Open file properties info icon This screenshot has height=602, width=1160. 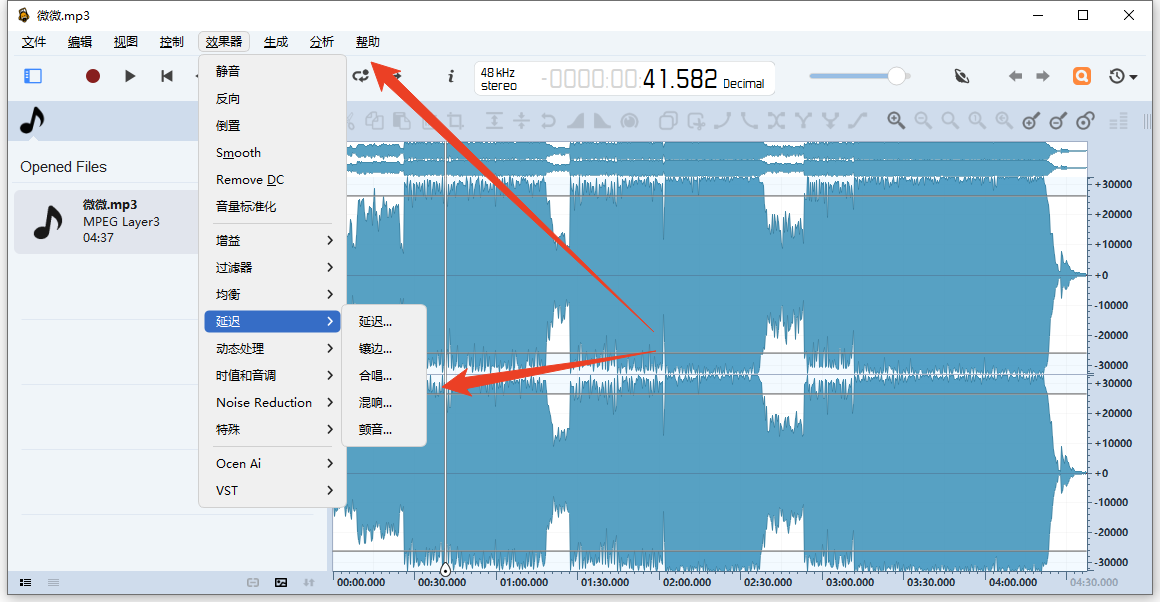click(451, 76)
